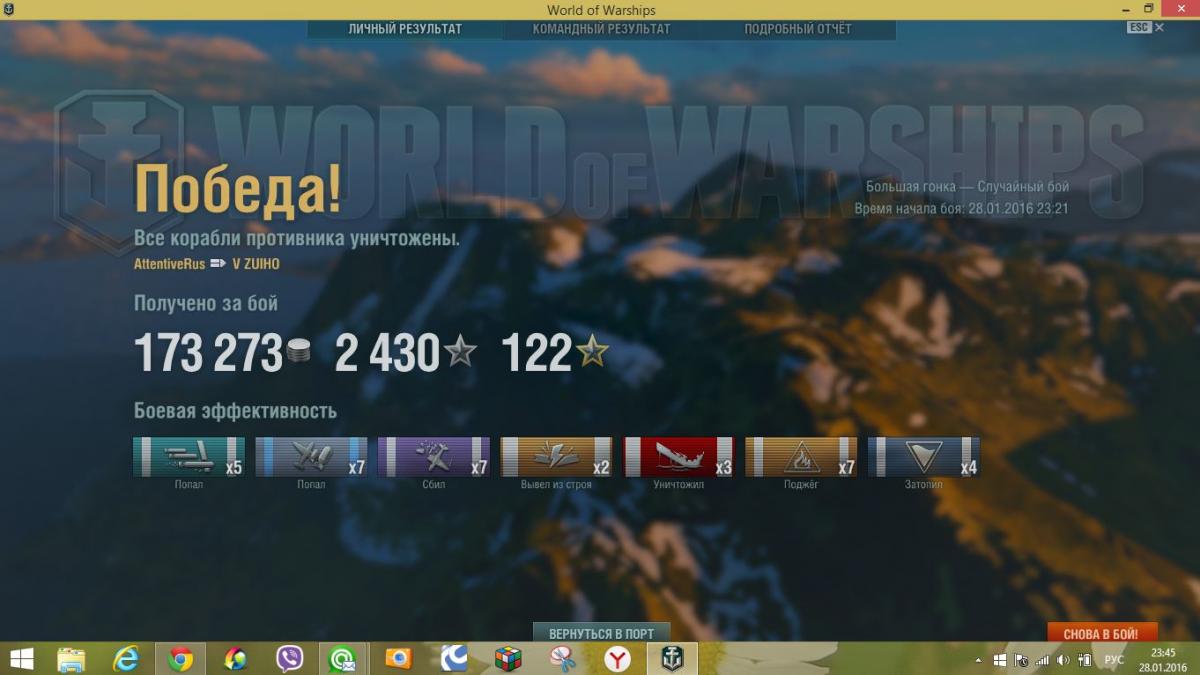Click the orange 'Снова в бой!' button
The width and height of the screenshot is (1200, 675).
pyautogui.click(x=1101, y=634)
